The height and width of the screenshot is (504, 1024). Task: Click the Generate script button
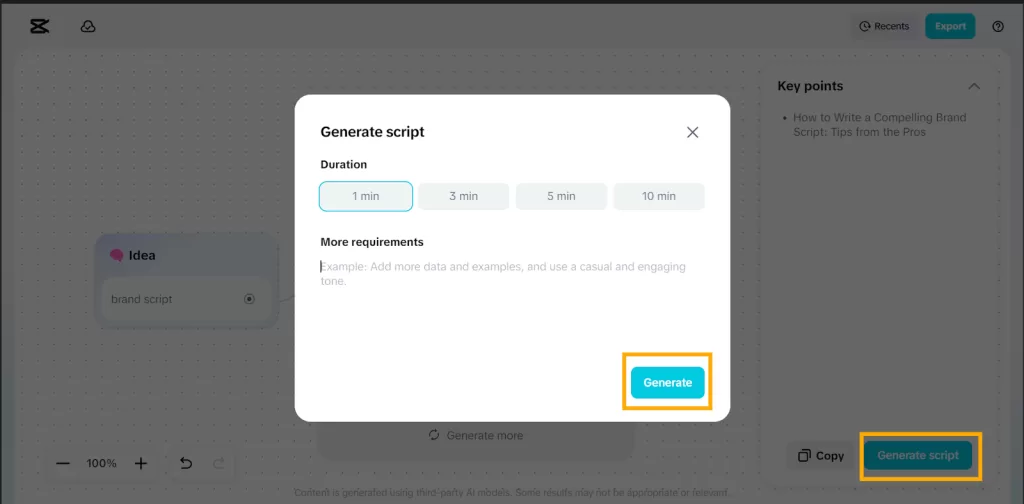pos(918,455)
